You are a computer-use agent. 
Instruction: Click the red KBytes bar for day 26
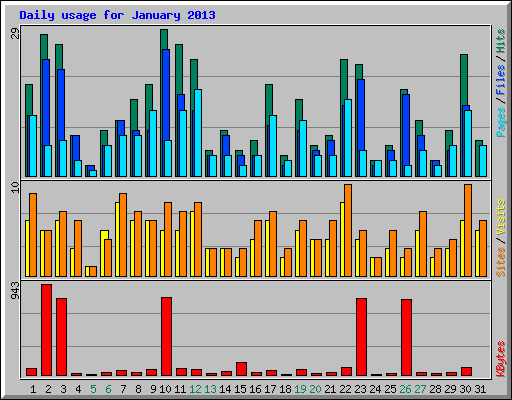point(406,338)
